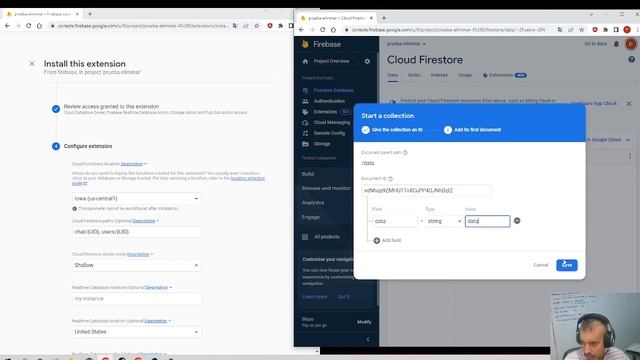This screenshot has height=360, width=640.
Task: Click Cancel in Start a collection dialog
Action: 541,265
